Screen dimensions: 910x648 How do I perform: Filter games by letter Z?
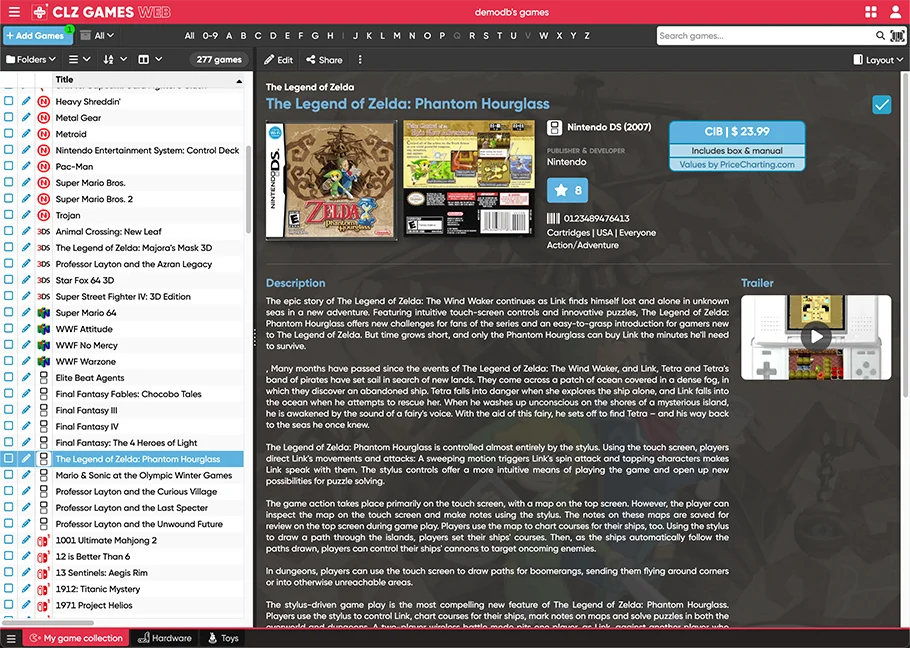pos(587,35)
